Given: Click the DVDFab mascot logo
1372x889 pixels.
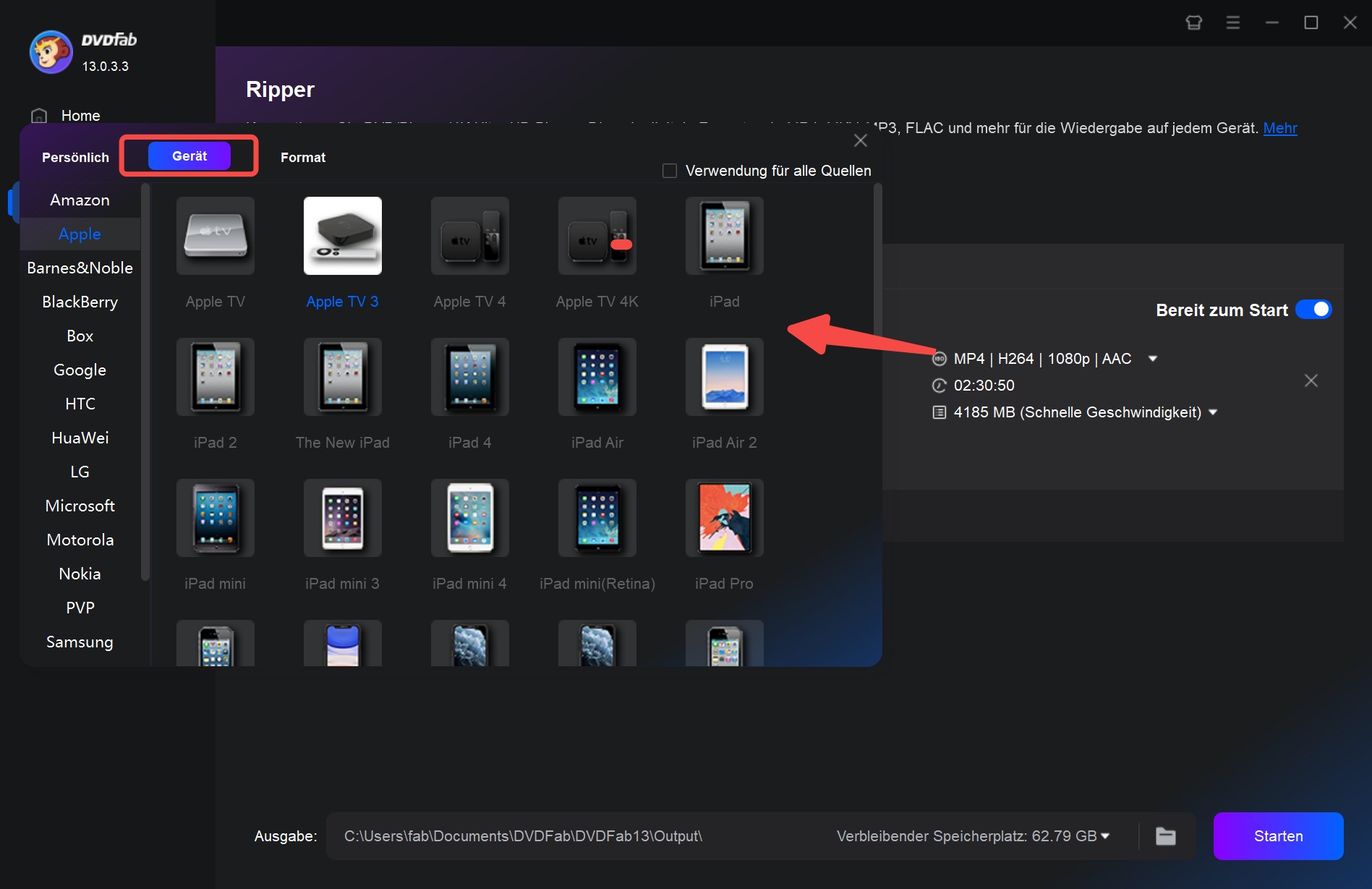Looking at the screenshot, I should [51, 52].
